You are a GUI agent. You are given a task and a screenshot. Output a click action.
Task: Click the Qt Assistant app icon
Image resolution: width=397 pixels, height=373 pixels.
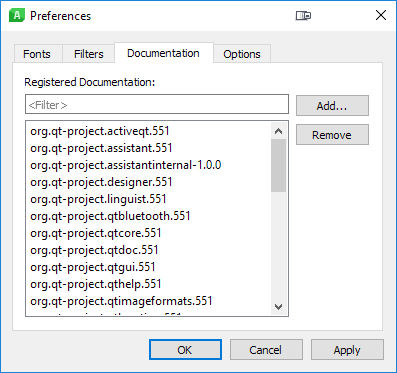point(17,16)
